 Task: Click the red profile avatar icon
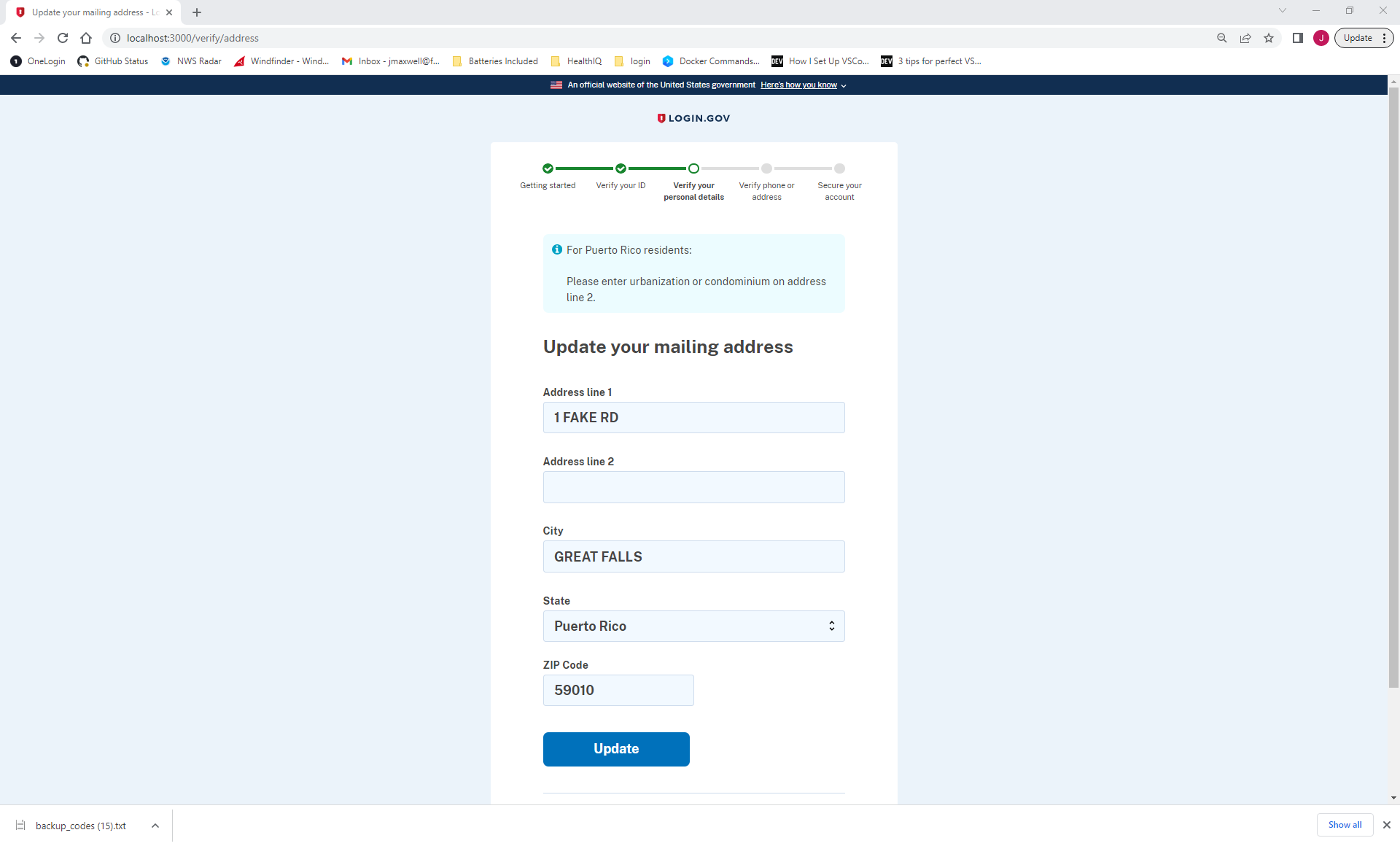[1321, 38]
